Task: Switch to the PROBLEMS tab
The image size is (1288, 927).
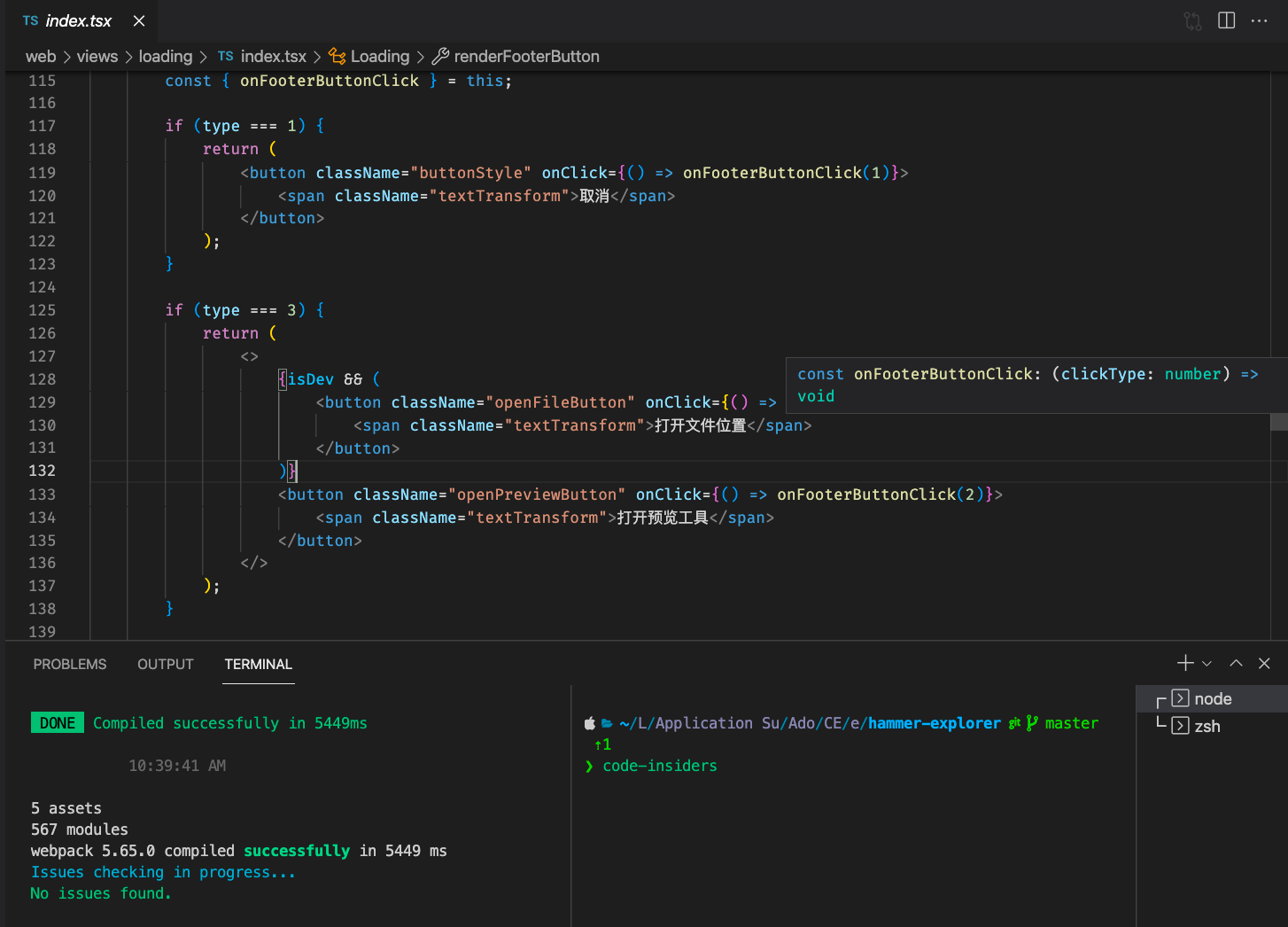Action: 69,663
